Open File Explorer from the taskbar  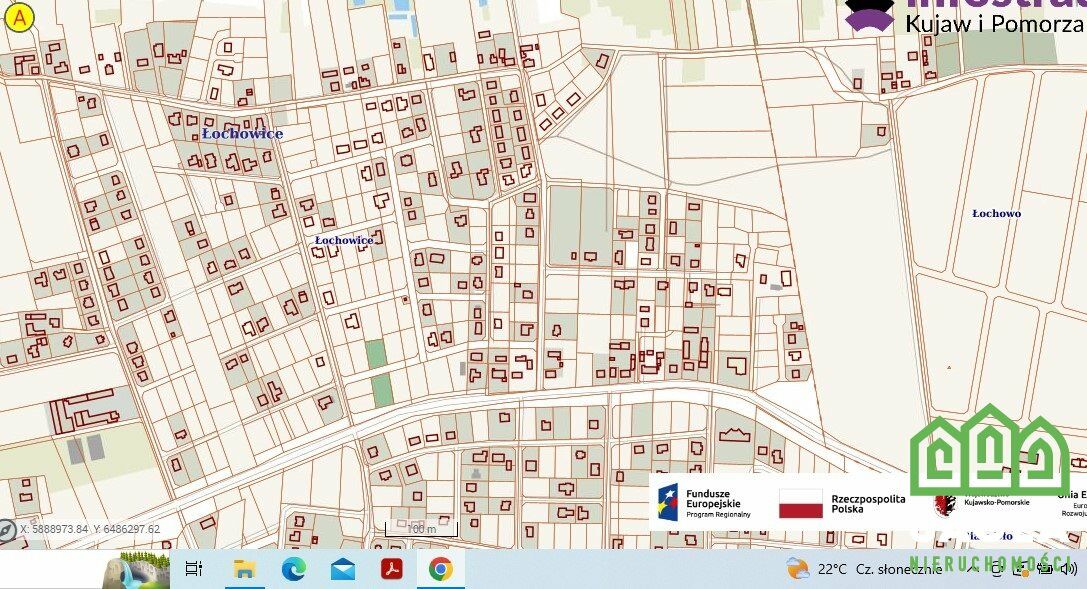(243, 569)
